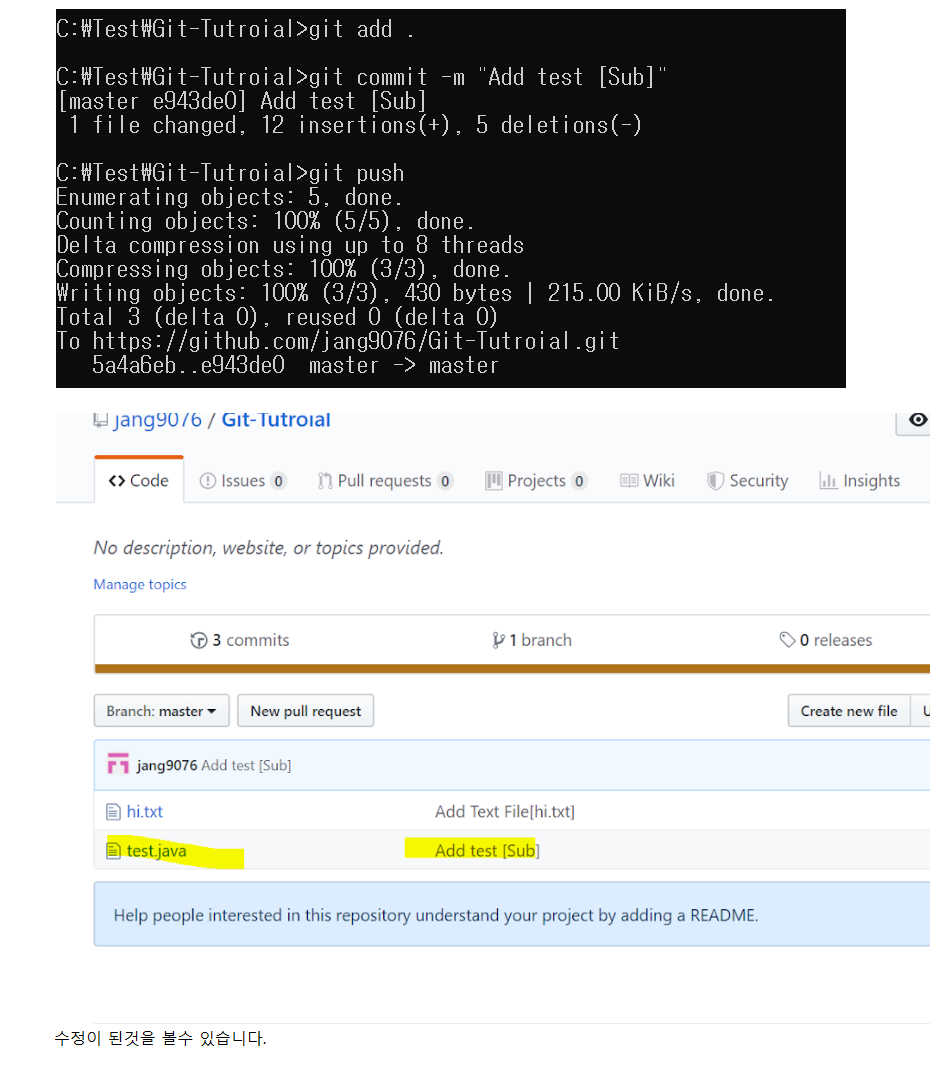The image size is (930, 1073).
Task: Click terminal URL github.com/jang9076/Git-Tutroial.git
Action: point(356,341)
